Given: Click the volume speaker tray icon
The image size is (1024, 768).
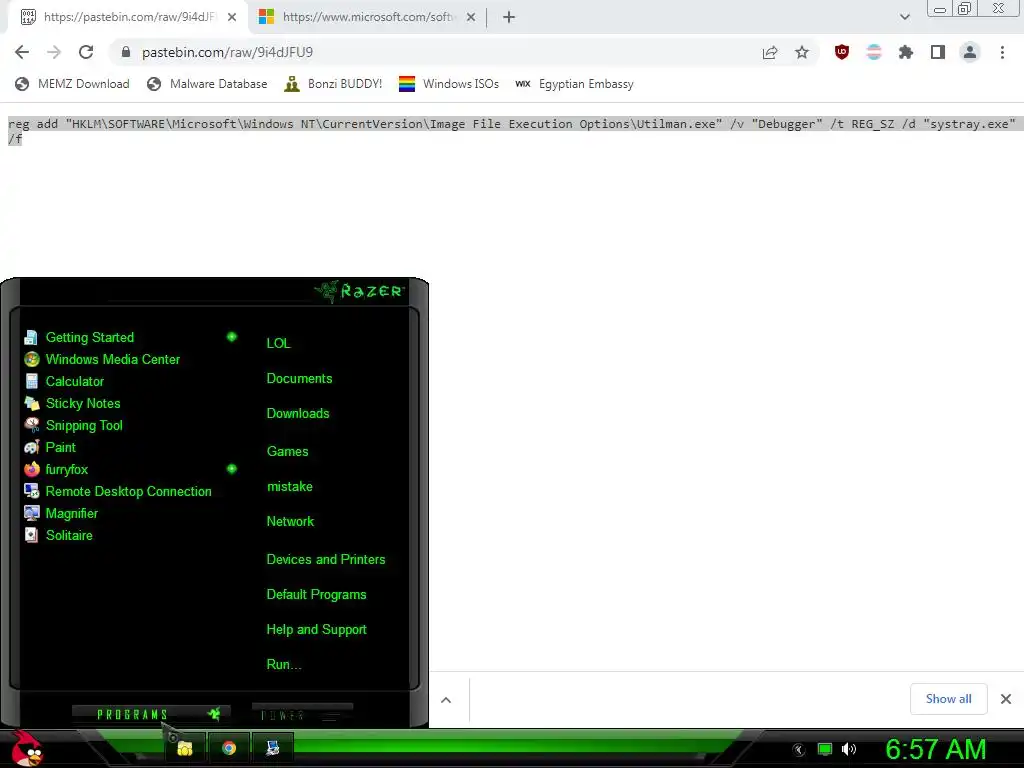Looking at the screenshot, I should tap(848, 749).
